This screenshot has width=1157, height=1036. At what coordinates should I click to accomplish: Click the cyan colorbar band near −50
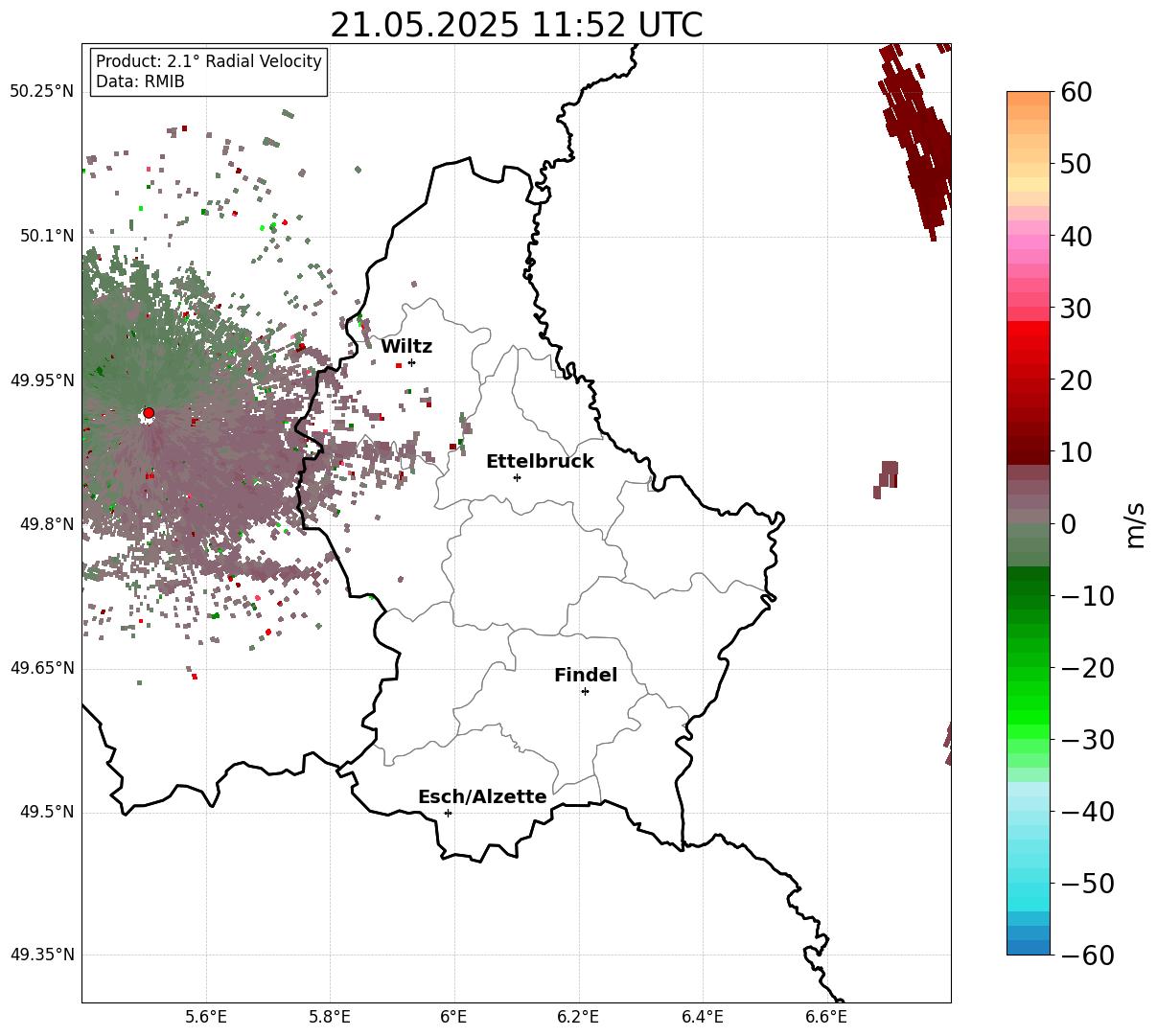click(1029, 890)
